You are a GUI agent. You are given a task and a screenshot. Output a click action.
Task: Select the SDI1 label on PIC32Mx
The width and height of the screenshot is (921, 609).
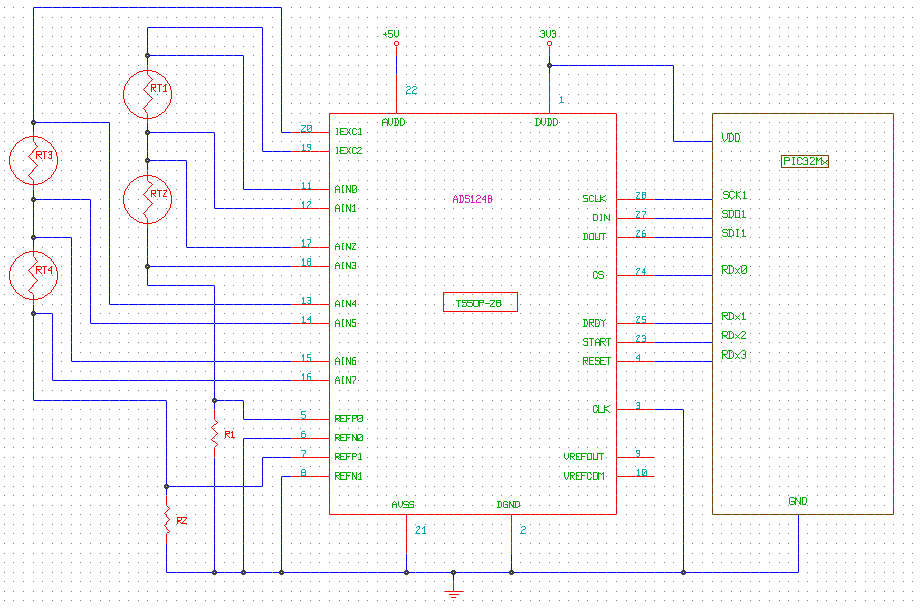coord(734,234)
